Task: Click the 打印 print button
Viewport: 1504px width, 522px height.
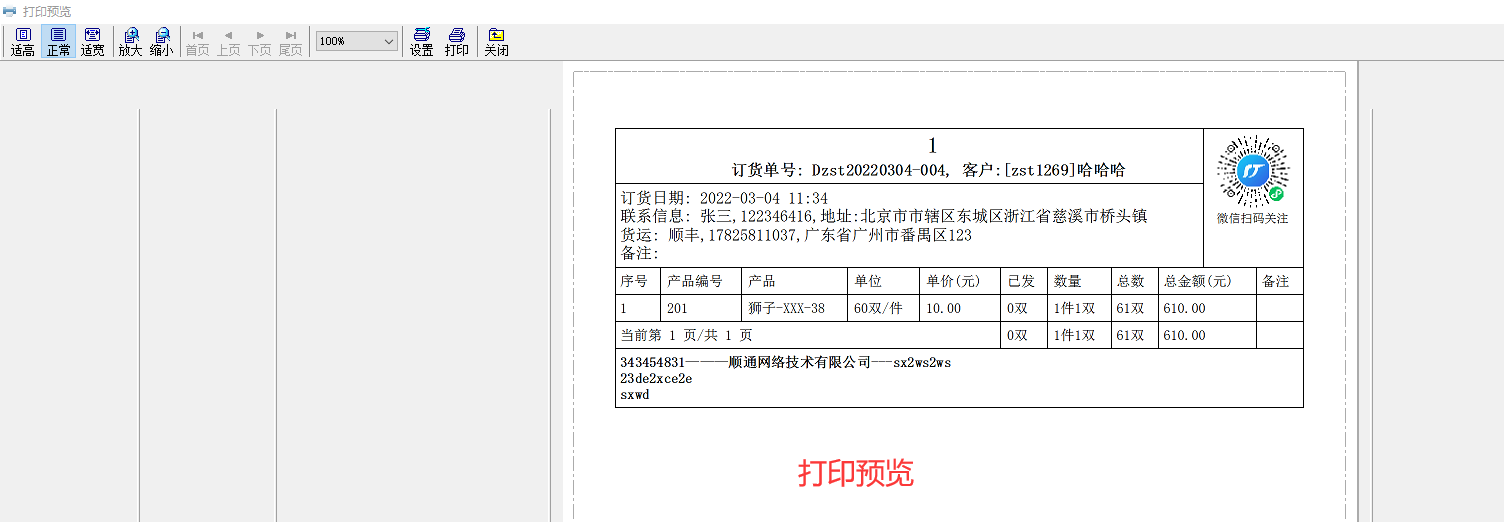Action: (x=457, y=42)
